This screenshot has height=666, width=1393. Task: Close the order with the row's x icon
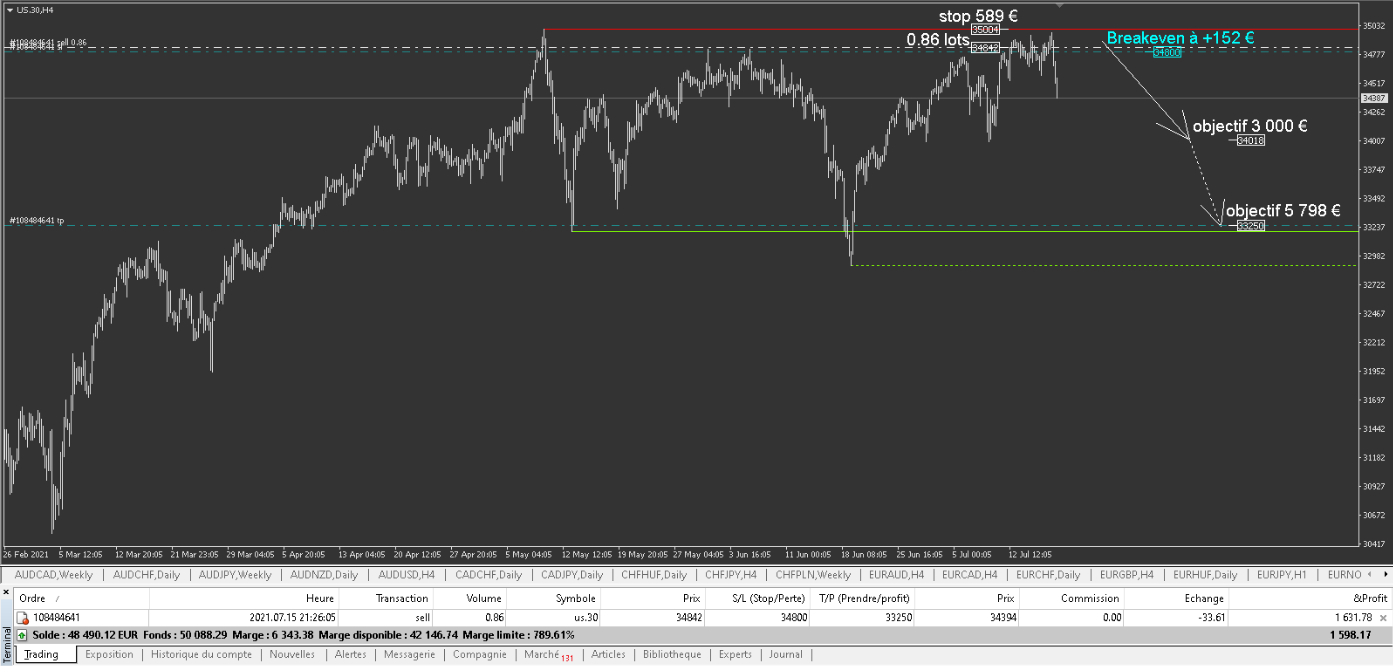click(1383, 618)
